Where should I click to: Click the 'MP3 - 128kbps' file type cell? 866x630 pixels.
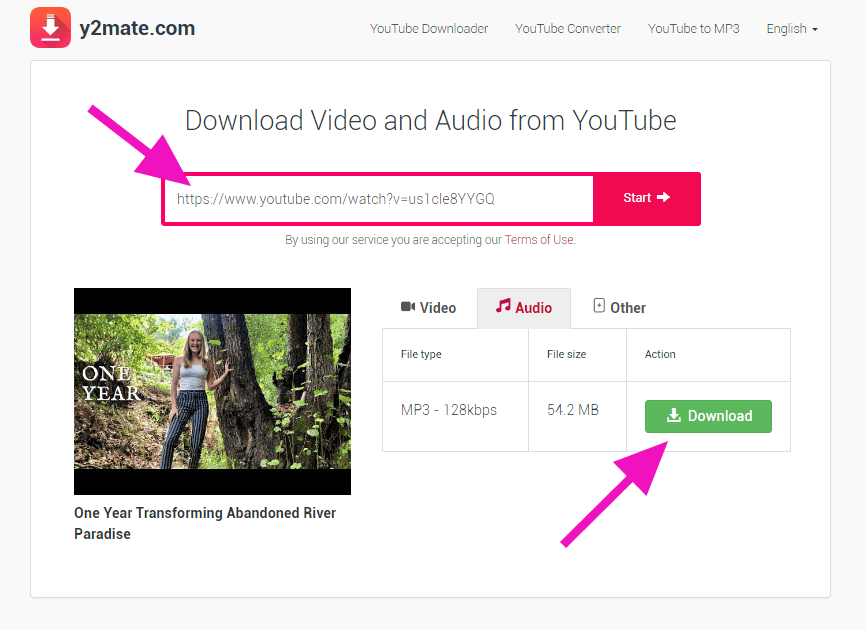tap(455, 416)
